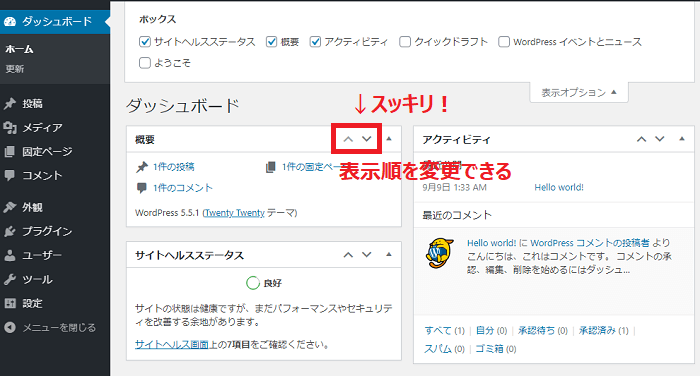The image size is (700, 376).
Task: Click the user icon beside ユーザー
Action: 10,255
